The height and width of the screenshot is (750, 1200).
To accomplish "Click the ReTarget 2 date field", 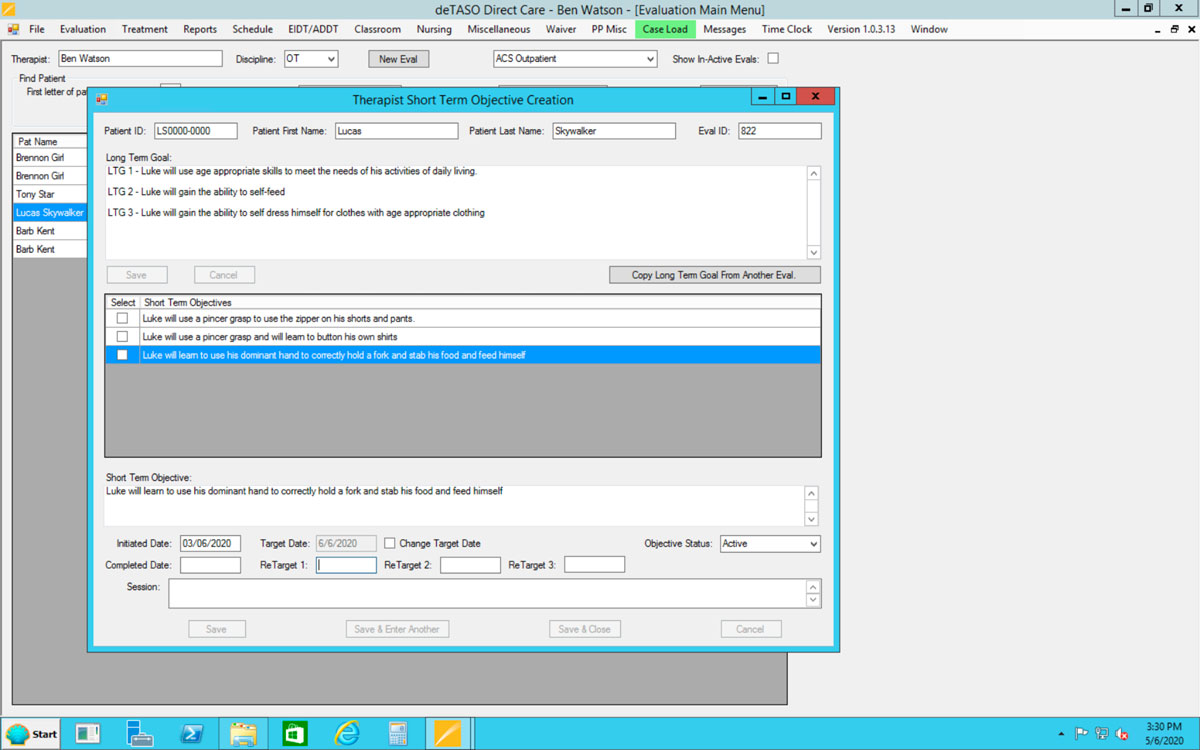I will pos(470,566).
